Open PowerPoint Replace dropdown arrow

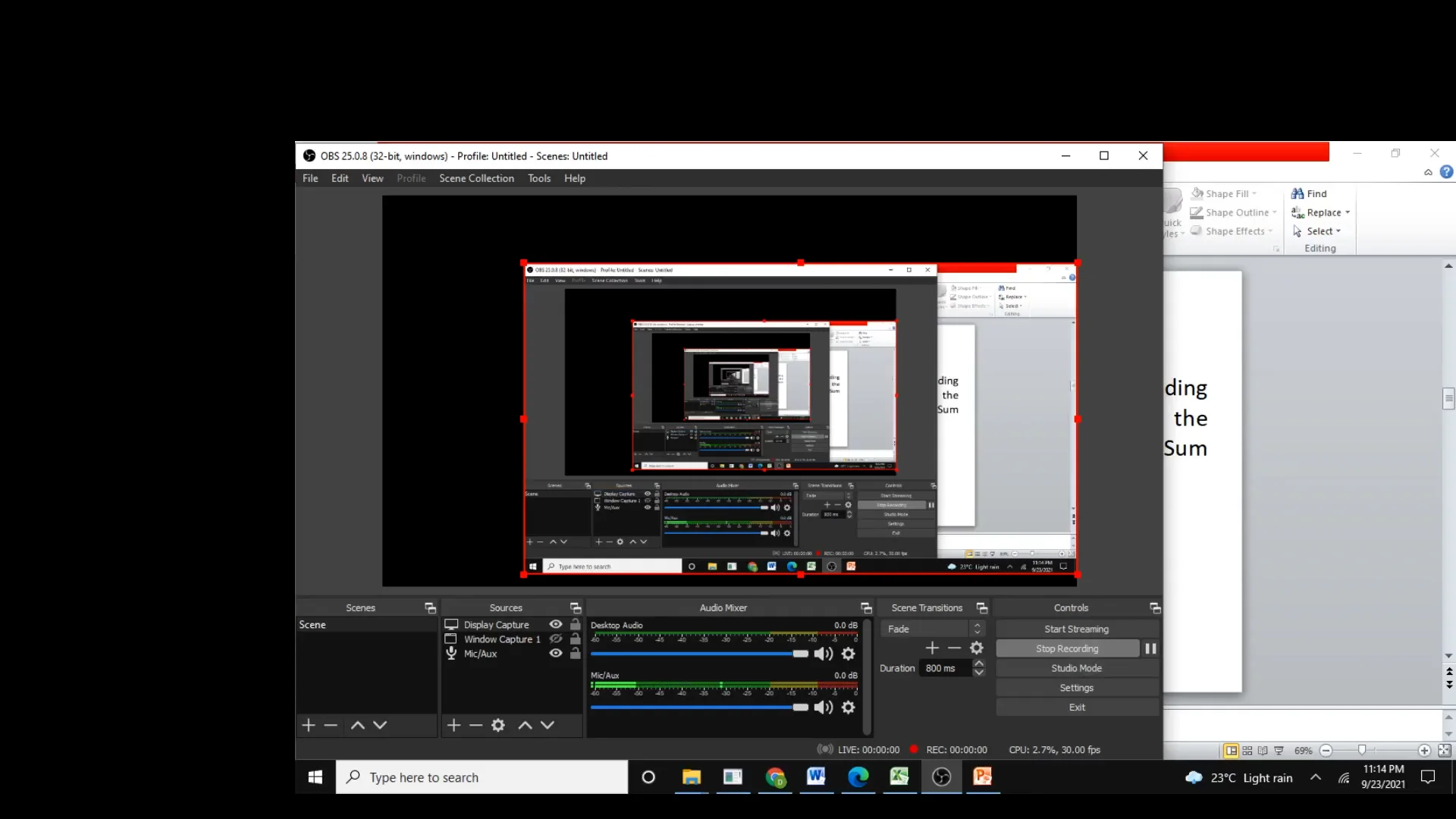(1348, 212)
